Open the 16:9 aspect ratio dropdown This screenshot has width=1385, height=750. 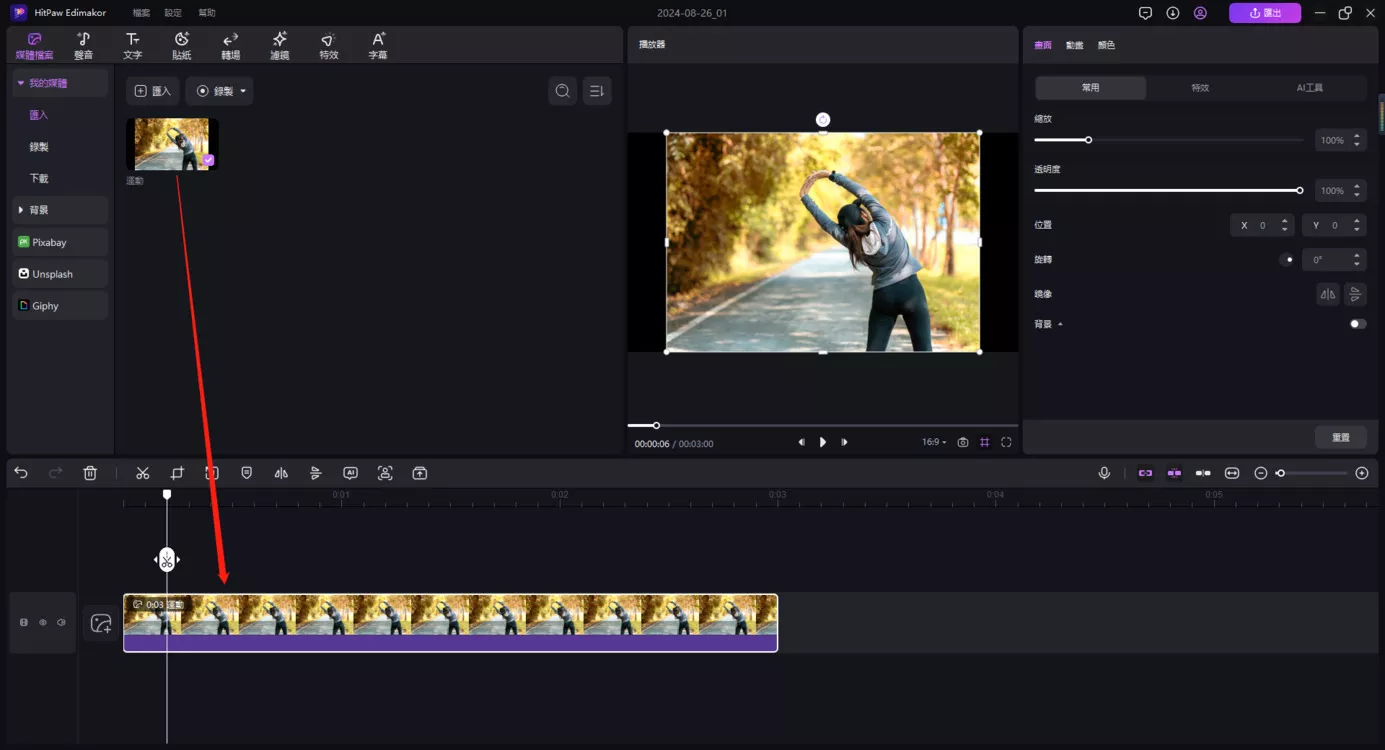coord(934,442)
